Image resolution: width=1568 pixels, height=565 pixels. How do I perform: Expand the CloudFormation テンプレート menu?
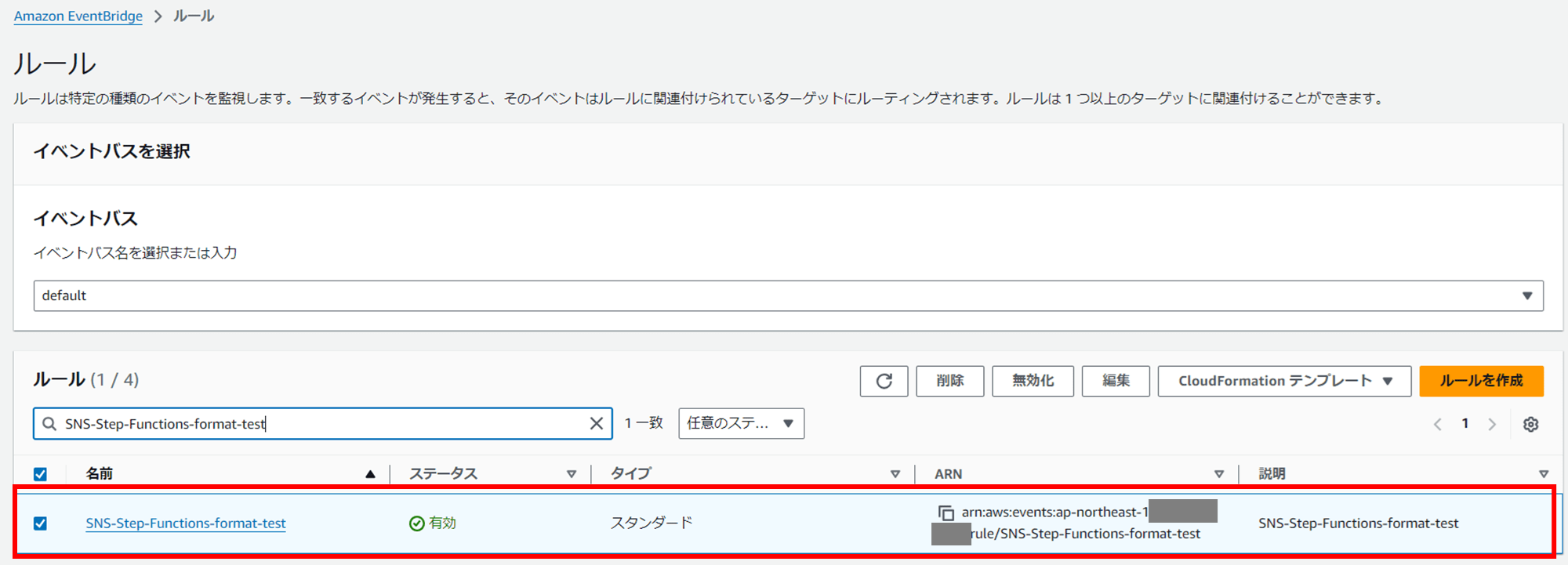pos(1284,381)
